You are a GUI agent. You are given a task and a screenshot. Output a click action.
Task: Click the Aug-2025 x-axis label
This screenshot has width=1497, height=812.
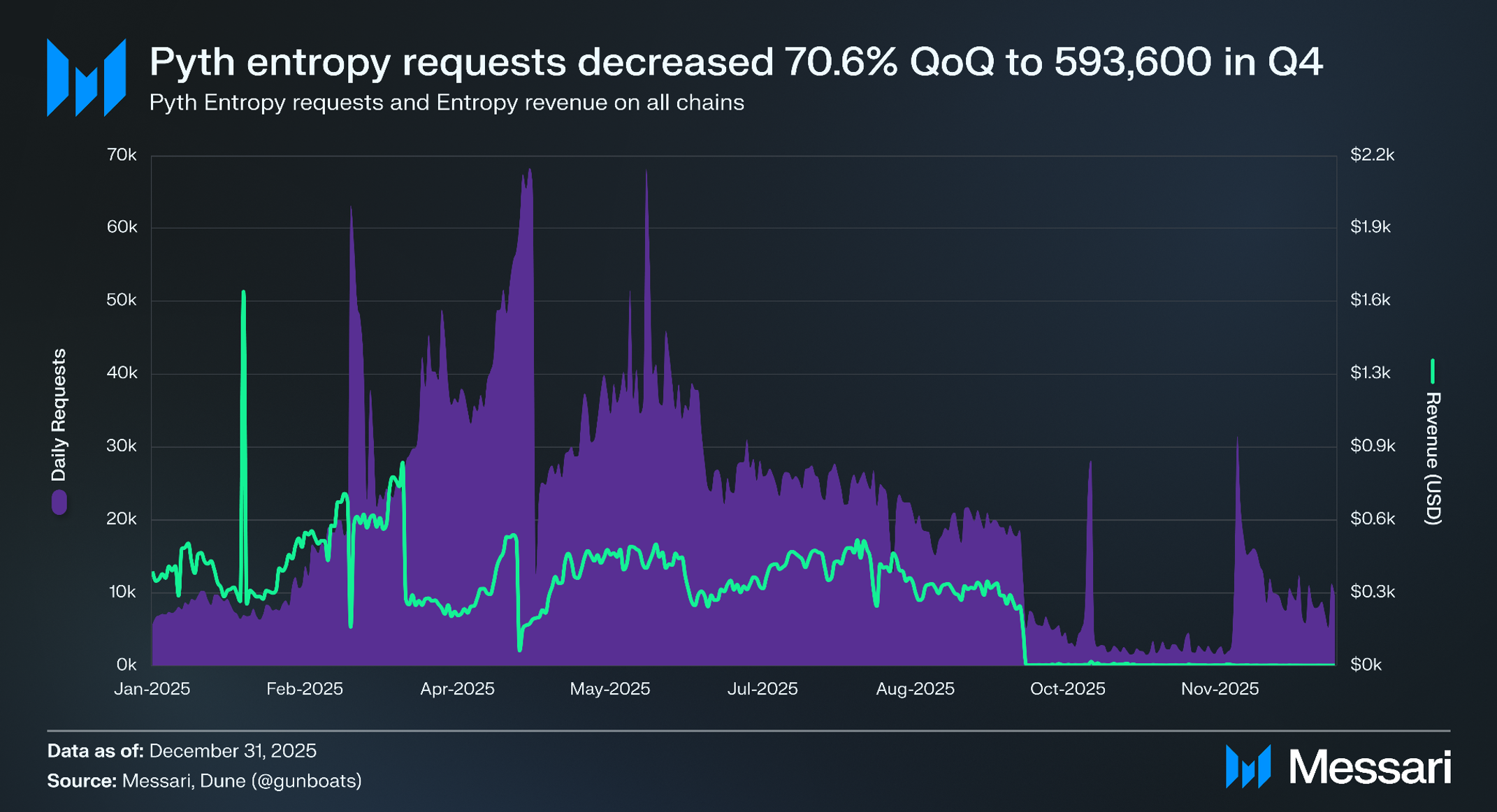(x=915, y=689)
